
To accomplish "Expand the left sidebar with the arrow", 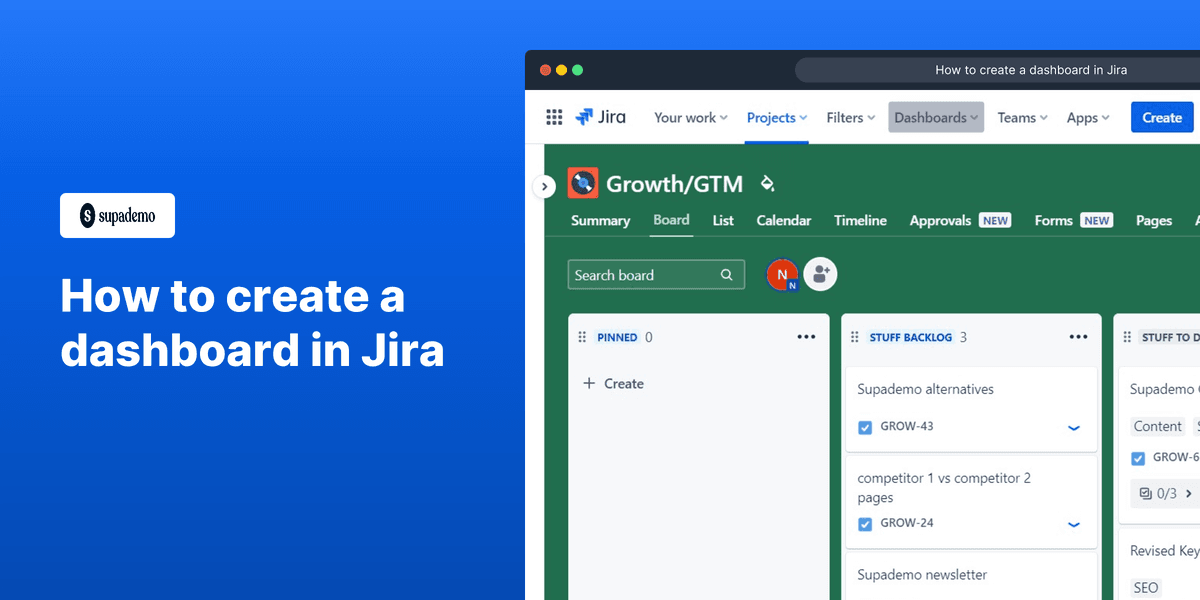I will point(544,186).
